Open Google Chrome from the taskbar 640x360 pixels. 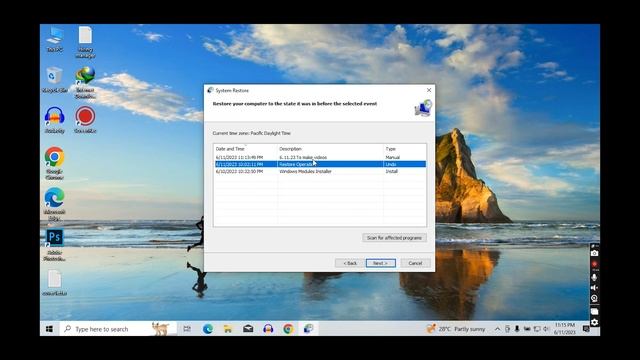point(288,329)
